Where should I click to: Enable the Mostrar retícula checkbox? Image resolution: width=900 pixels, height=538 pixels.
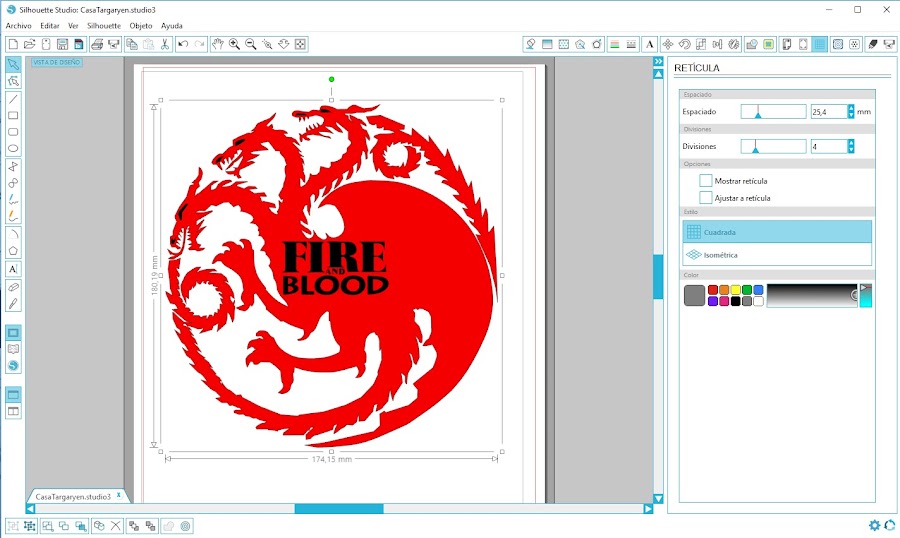[705, 181]
